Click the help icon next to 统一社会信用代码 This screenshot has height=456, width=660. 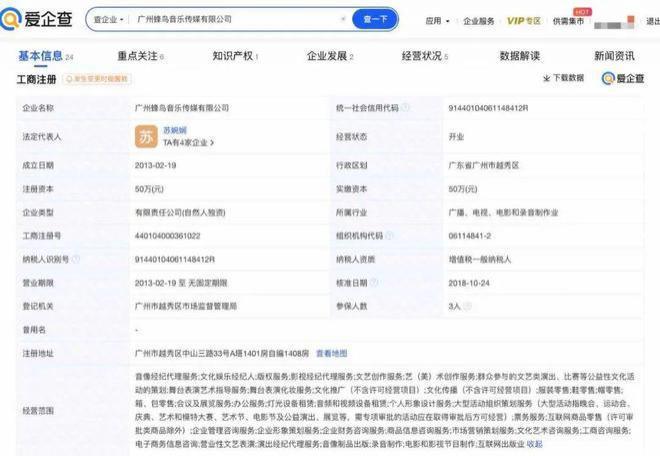(405, 107)
